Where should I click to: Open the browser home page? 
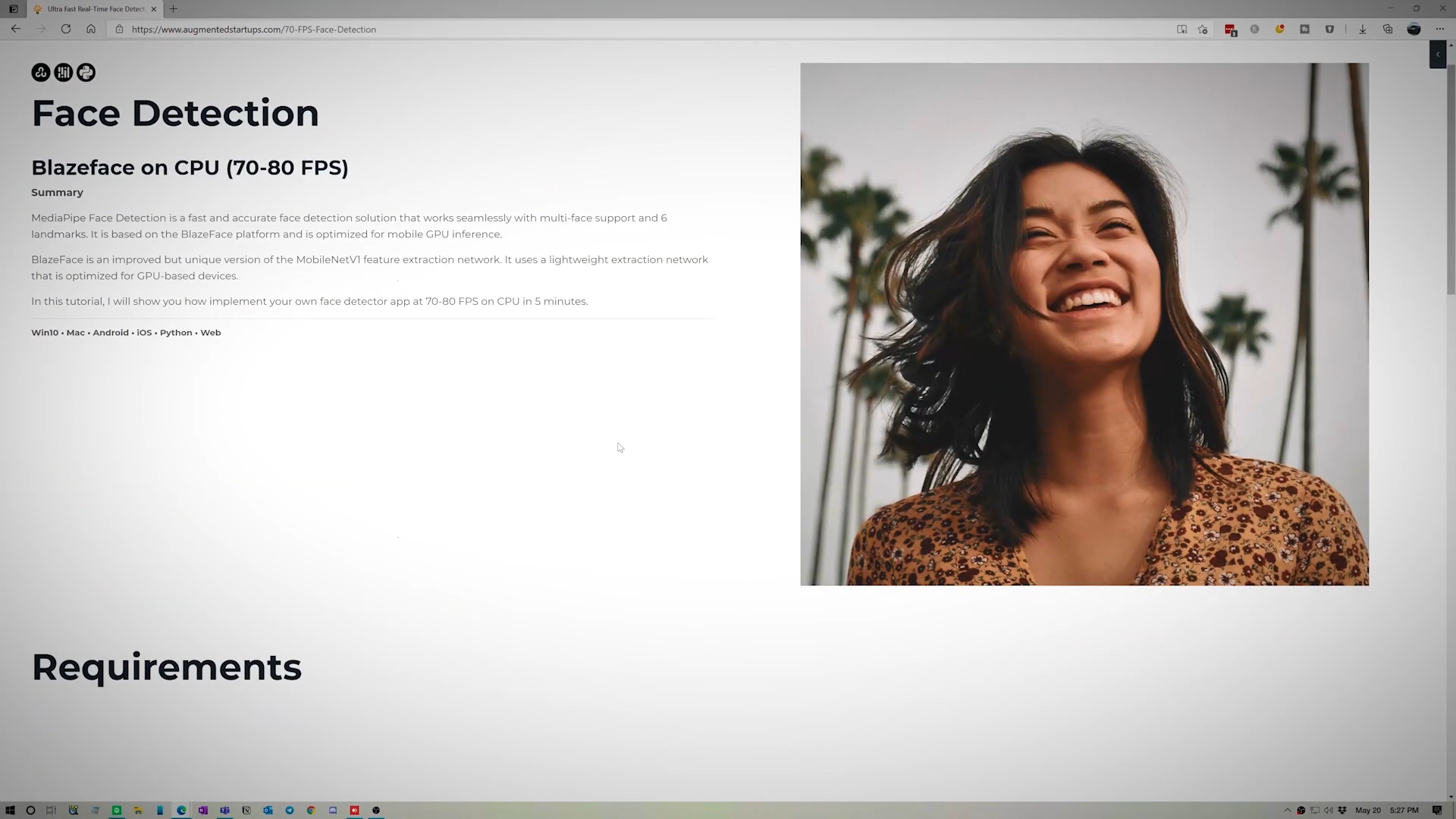pyautogui.click(x=91, y=29)
